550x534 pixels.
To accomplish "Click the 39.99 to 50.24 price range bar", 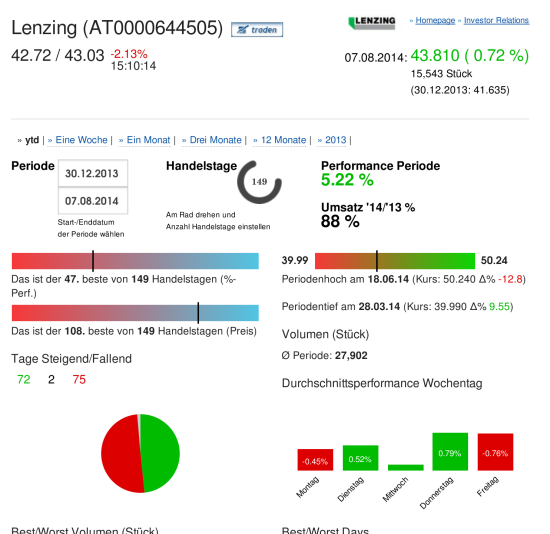I will 395,261.
